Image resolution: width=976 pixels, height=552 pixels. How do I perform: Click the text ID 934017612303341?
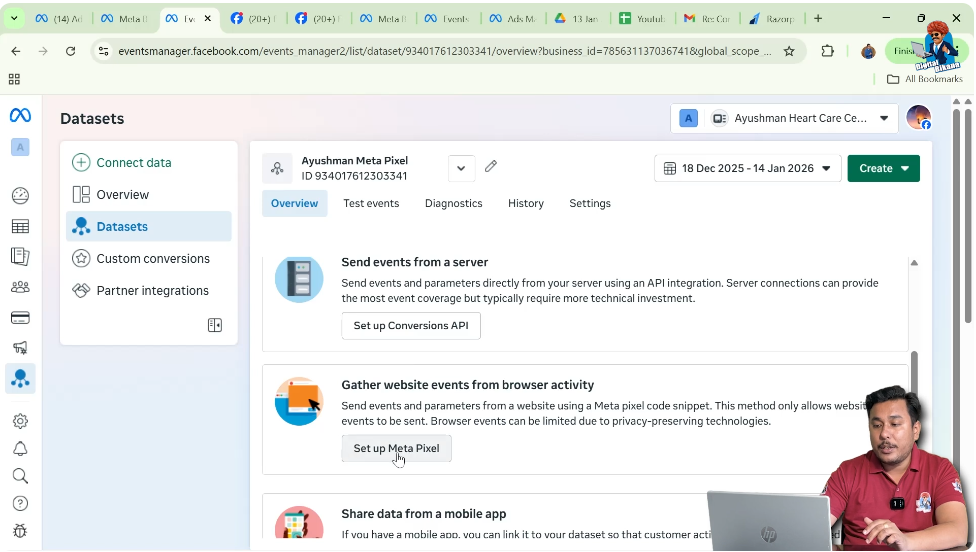354,176
